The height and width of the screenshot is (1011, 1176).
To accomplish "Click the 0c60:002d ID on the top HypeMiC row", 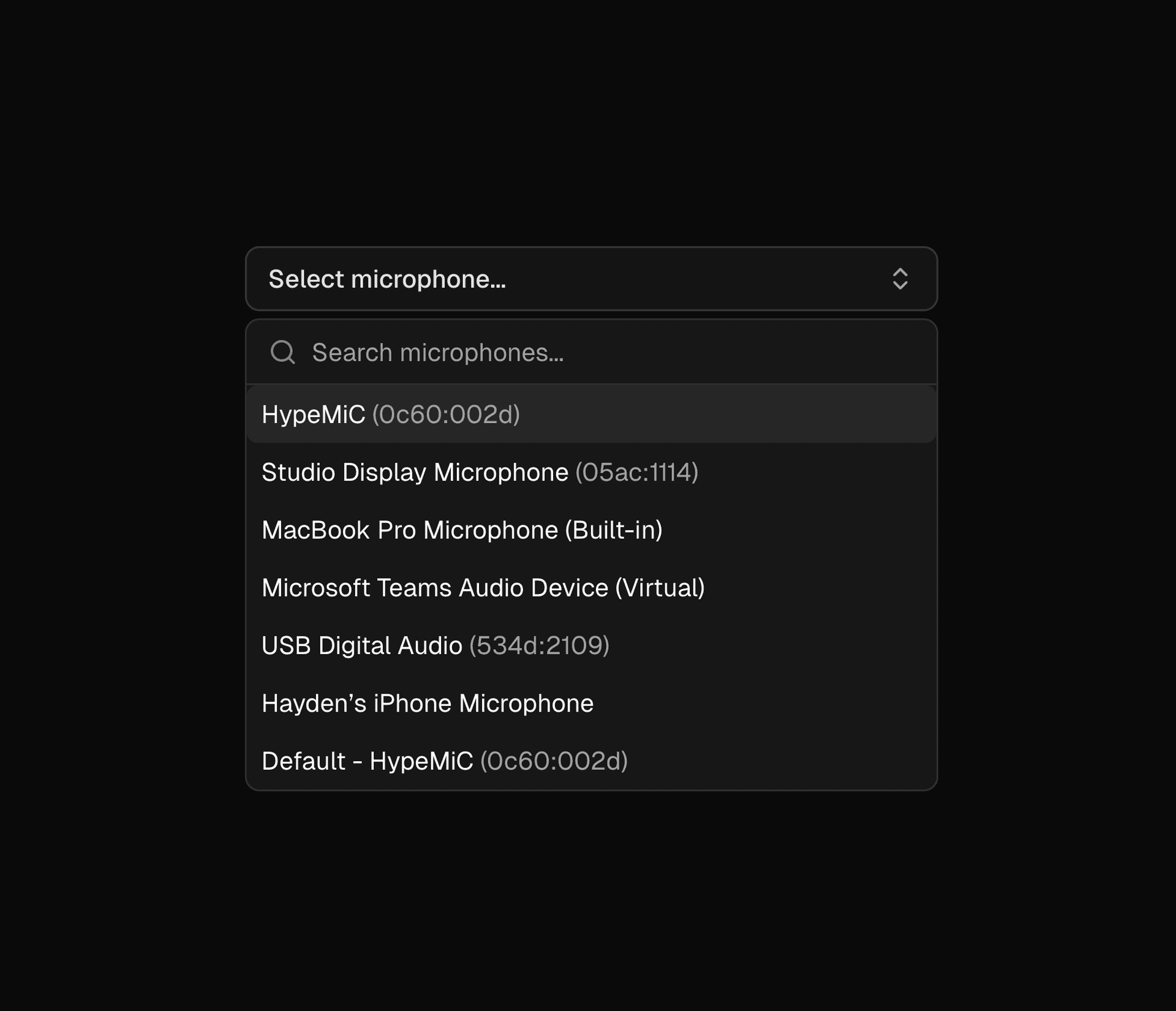I will tap(446, 415).
